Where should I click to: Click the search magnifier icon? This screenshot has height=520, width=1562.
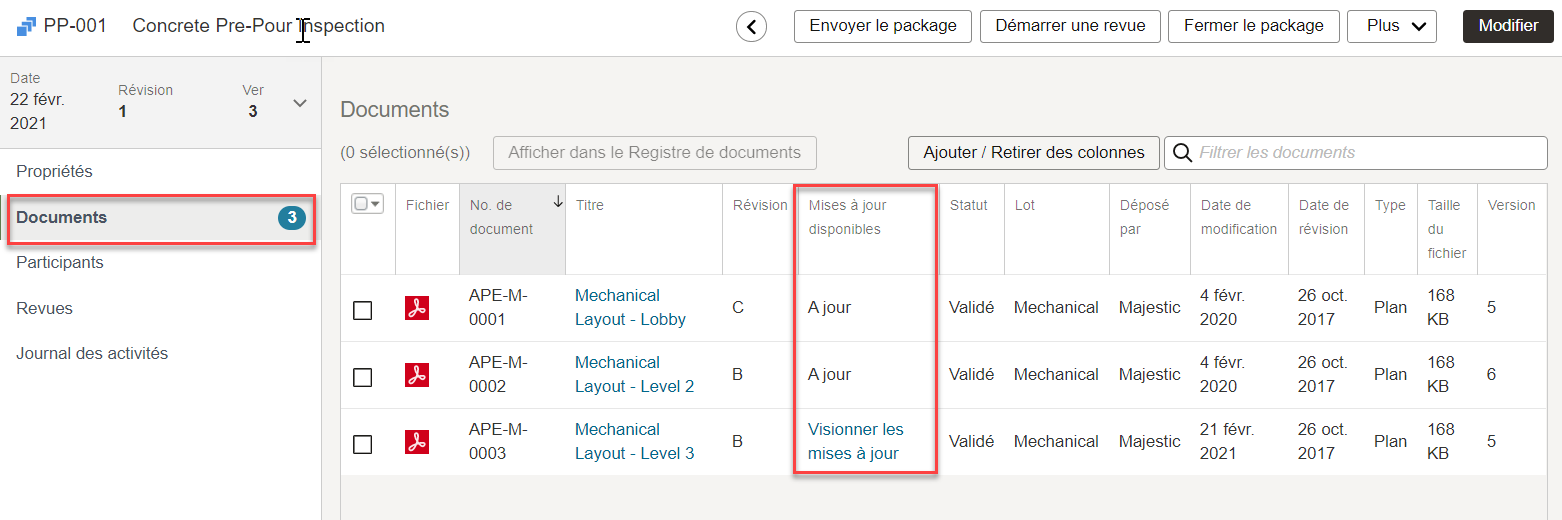[x=1182, y=153]
